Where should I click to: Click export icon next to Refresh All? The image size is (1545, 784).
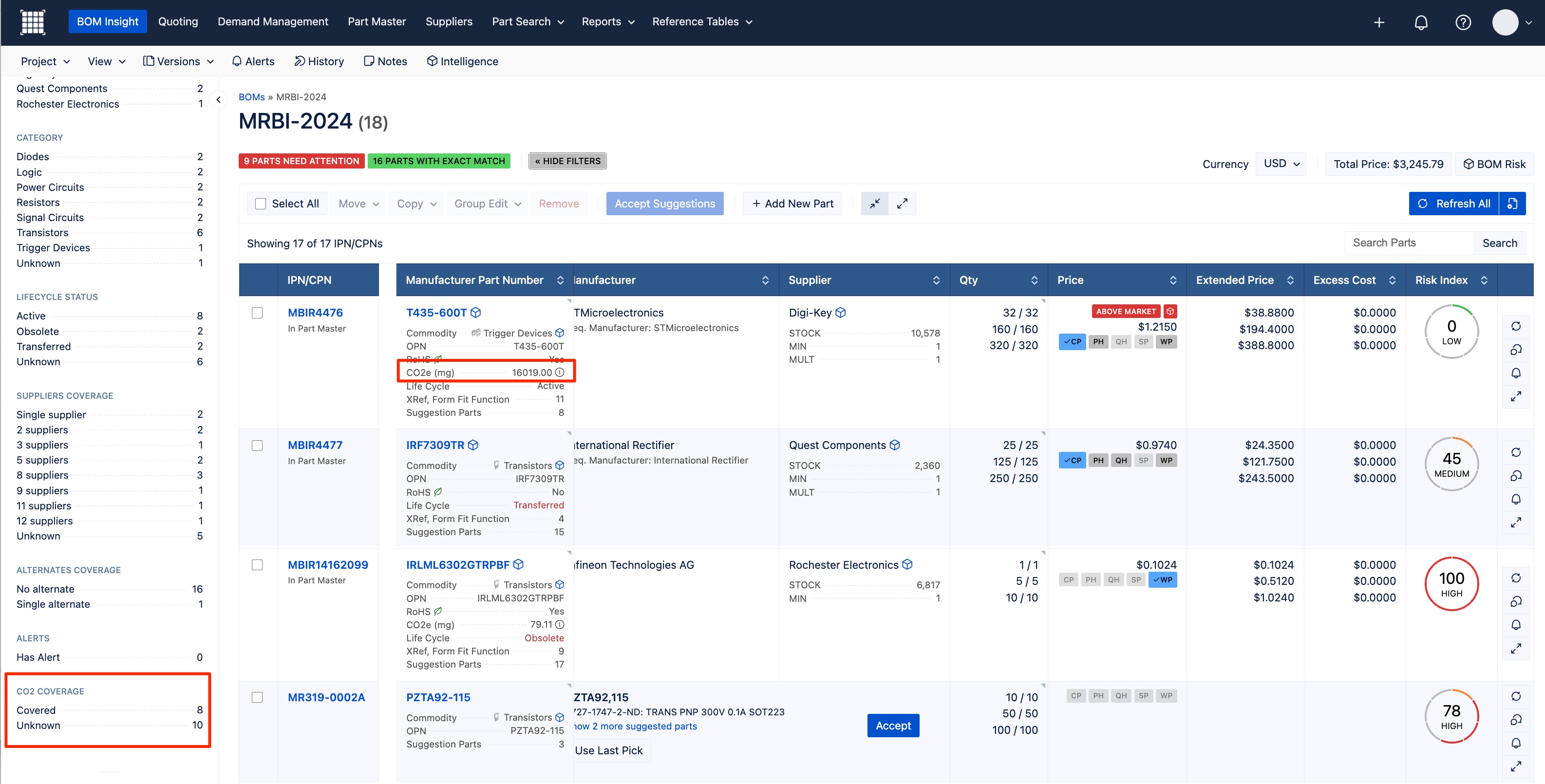[x=1513, y=204]
